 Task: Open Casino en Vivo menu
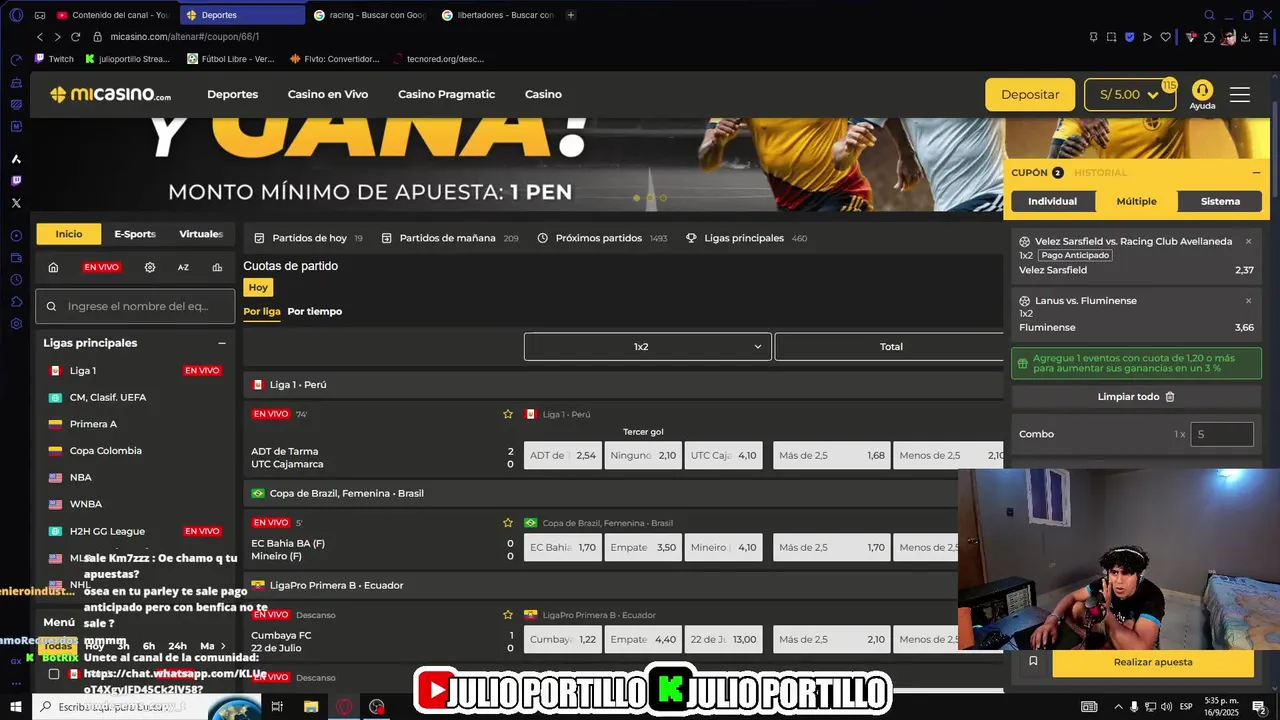pos(328,94)
